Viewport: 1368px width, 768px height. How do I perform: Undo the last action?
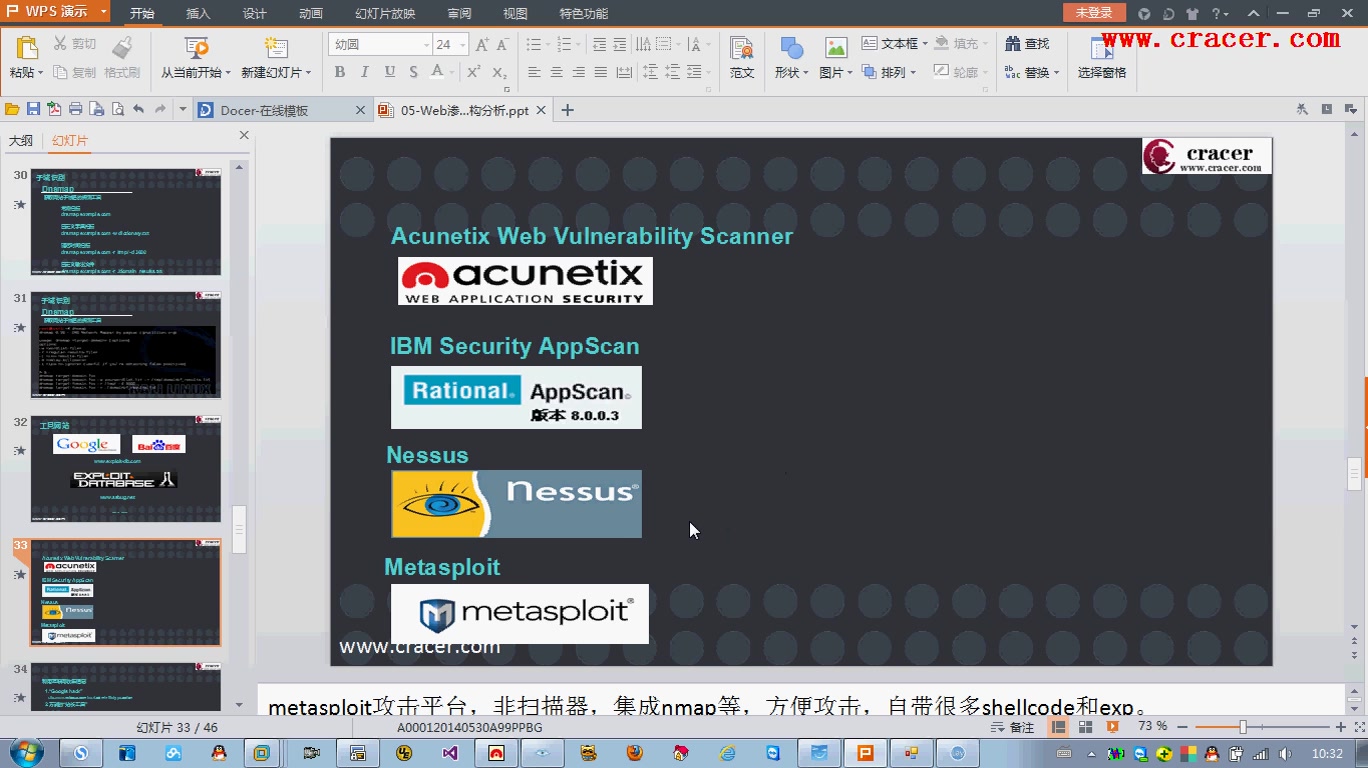[x=138, y=110]
